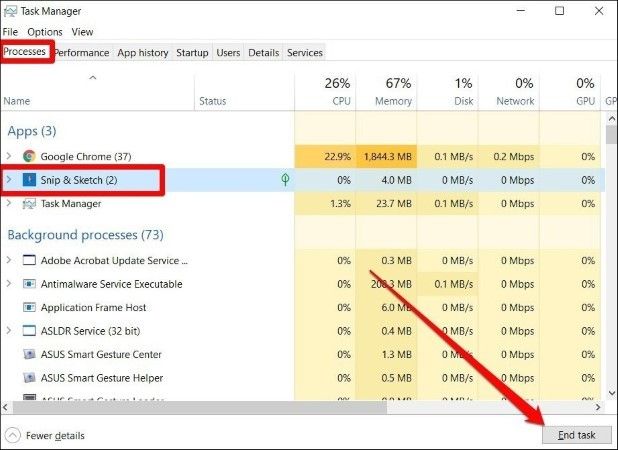Click the Task Manager title bar icon

[10, 11]
